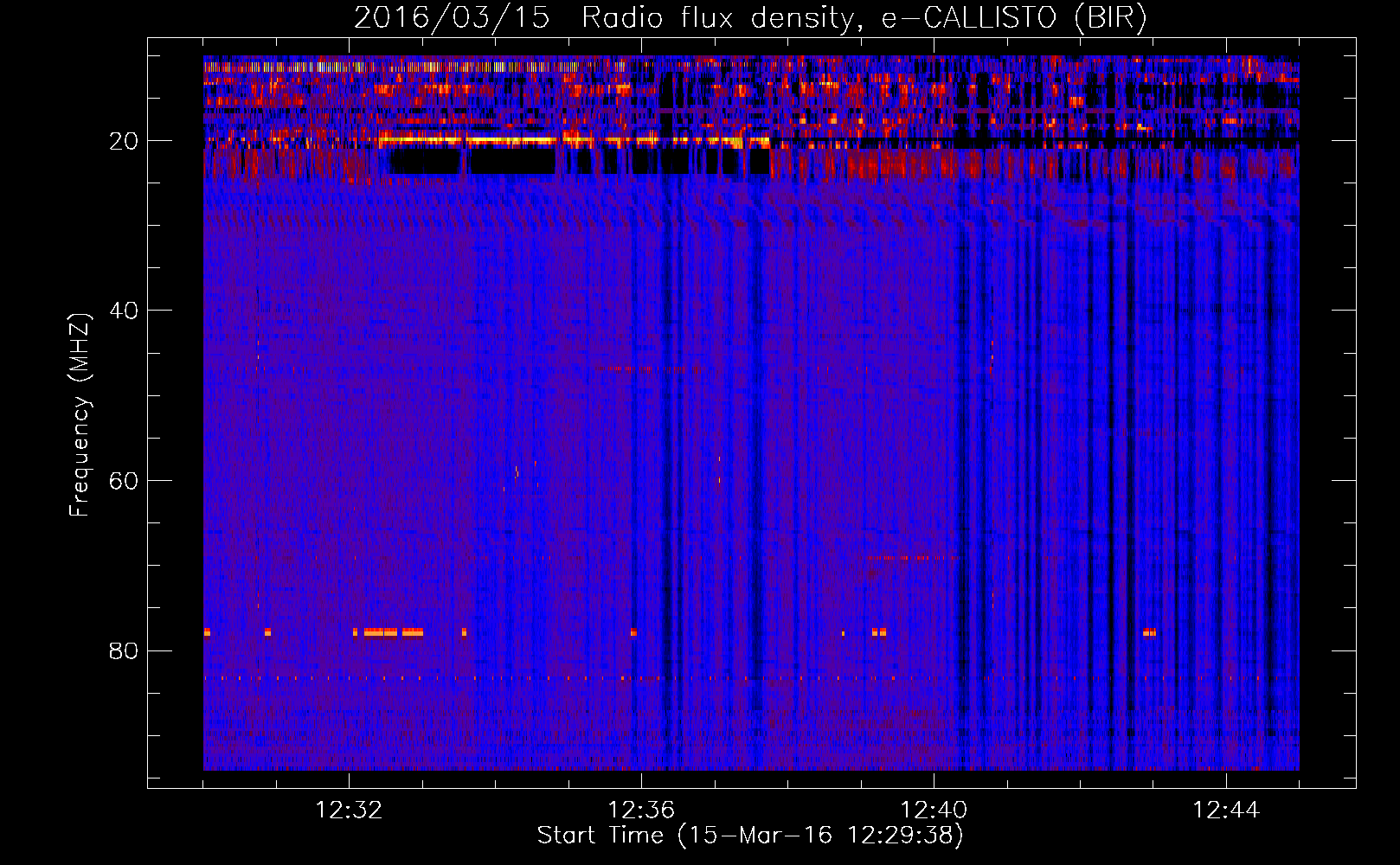Click the 'Frequency (MHZ)' axis label
1400x865 pixels.
click(80, 415)
